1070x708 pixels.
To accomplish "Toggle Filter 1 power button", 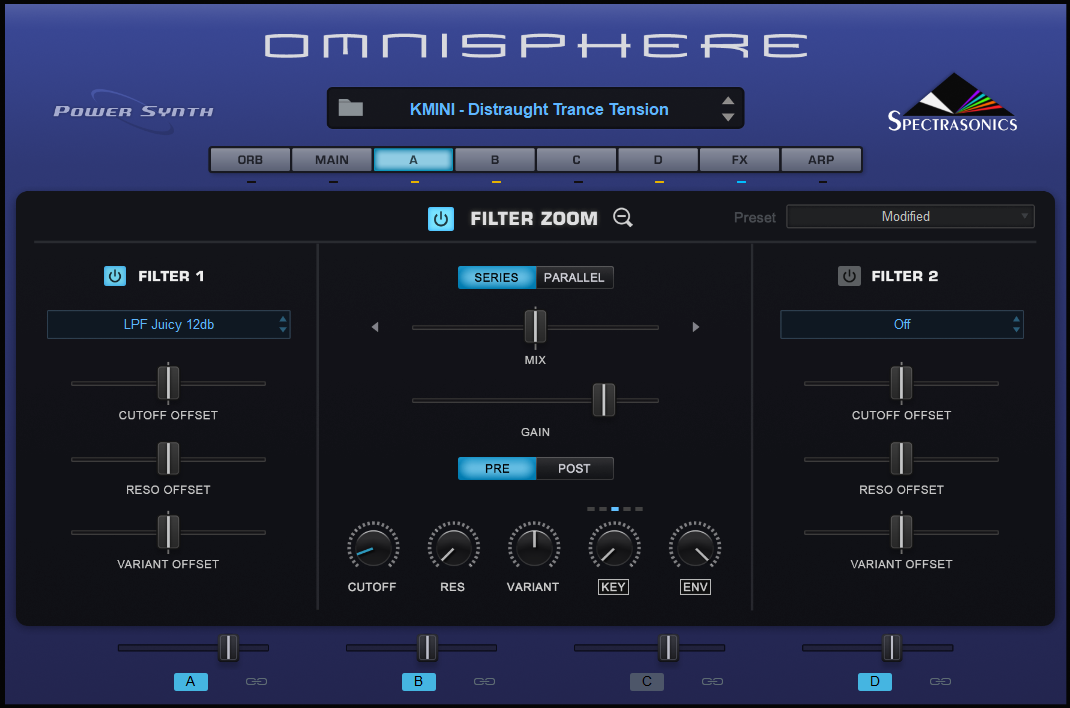I will click(x=115, y=276).
